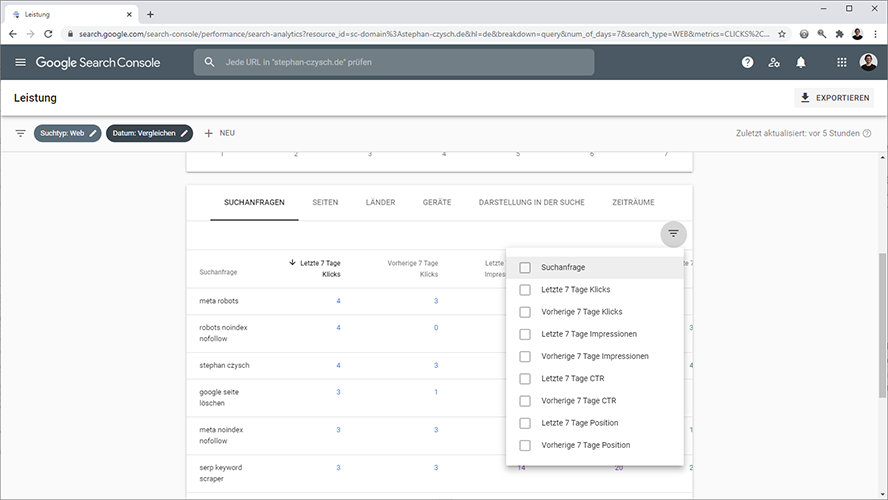Open the Google account avatar in the Search Console header
This screenshot has width=888, height=500.
[x=868, y=62]
